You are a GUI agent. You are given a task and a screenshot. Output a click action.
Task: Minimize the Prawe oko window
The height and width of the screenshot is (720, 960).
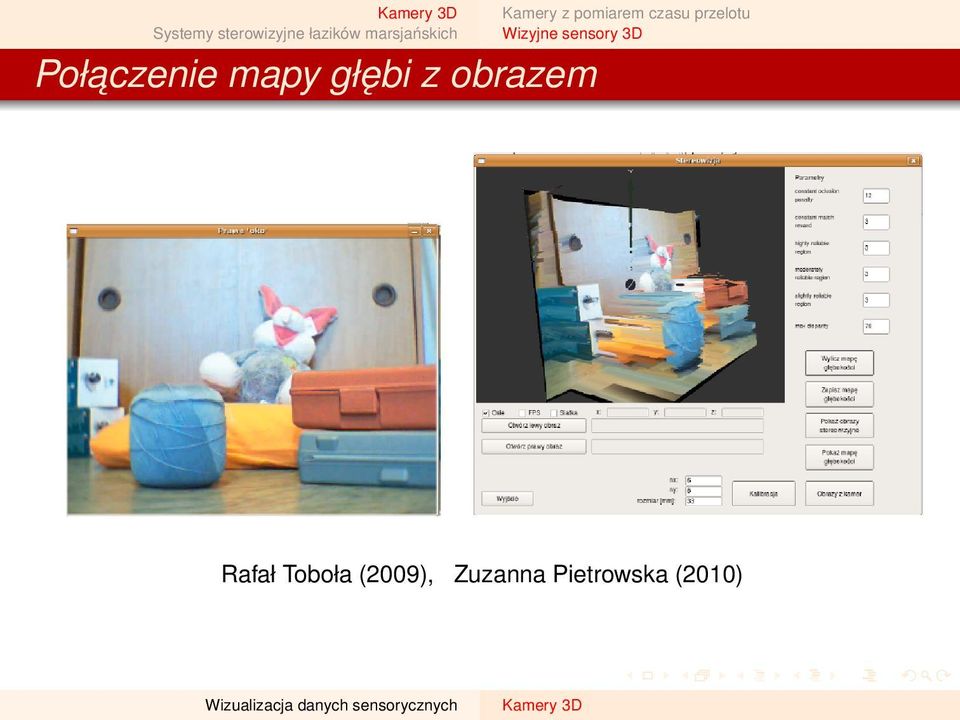(x=414, y=231)
